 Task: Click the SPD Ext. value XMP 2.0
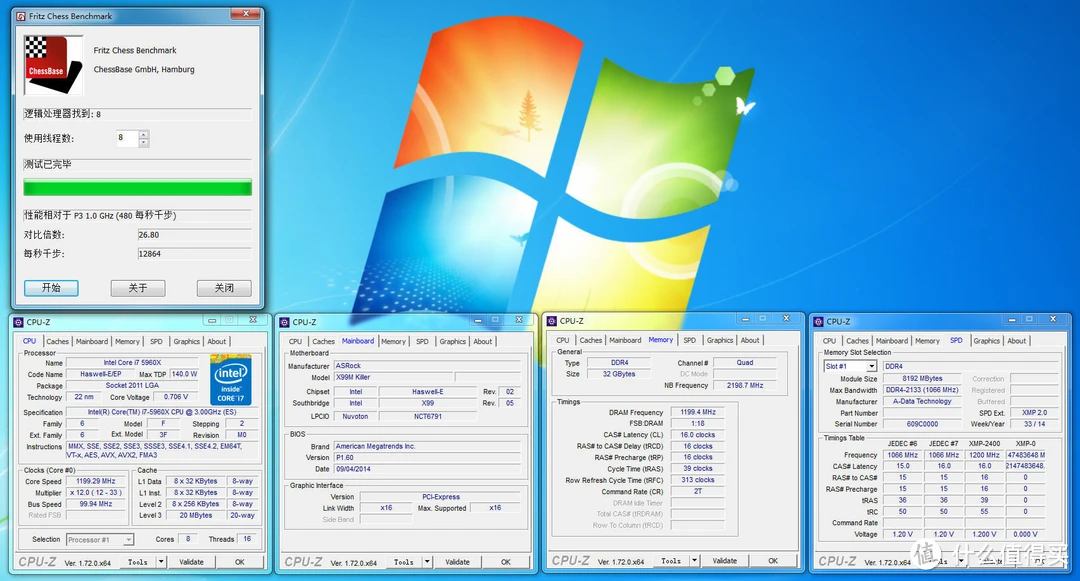[x=1034, y=412]
